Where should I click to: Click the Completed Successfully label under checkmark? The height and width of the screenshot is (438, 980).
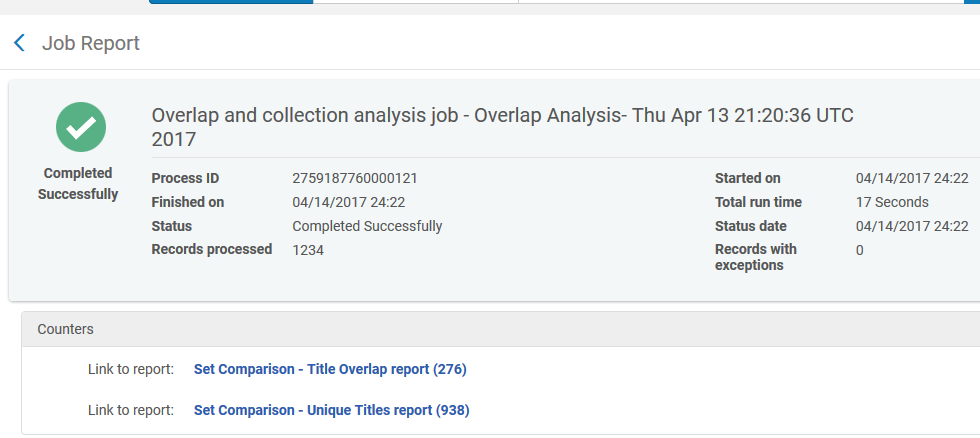coord(78,184)
